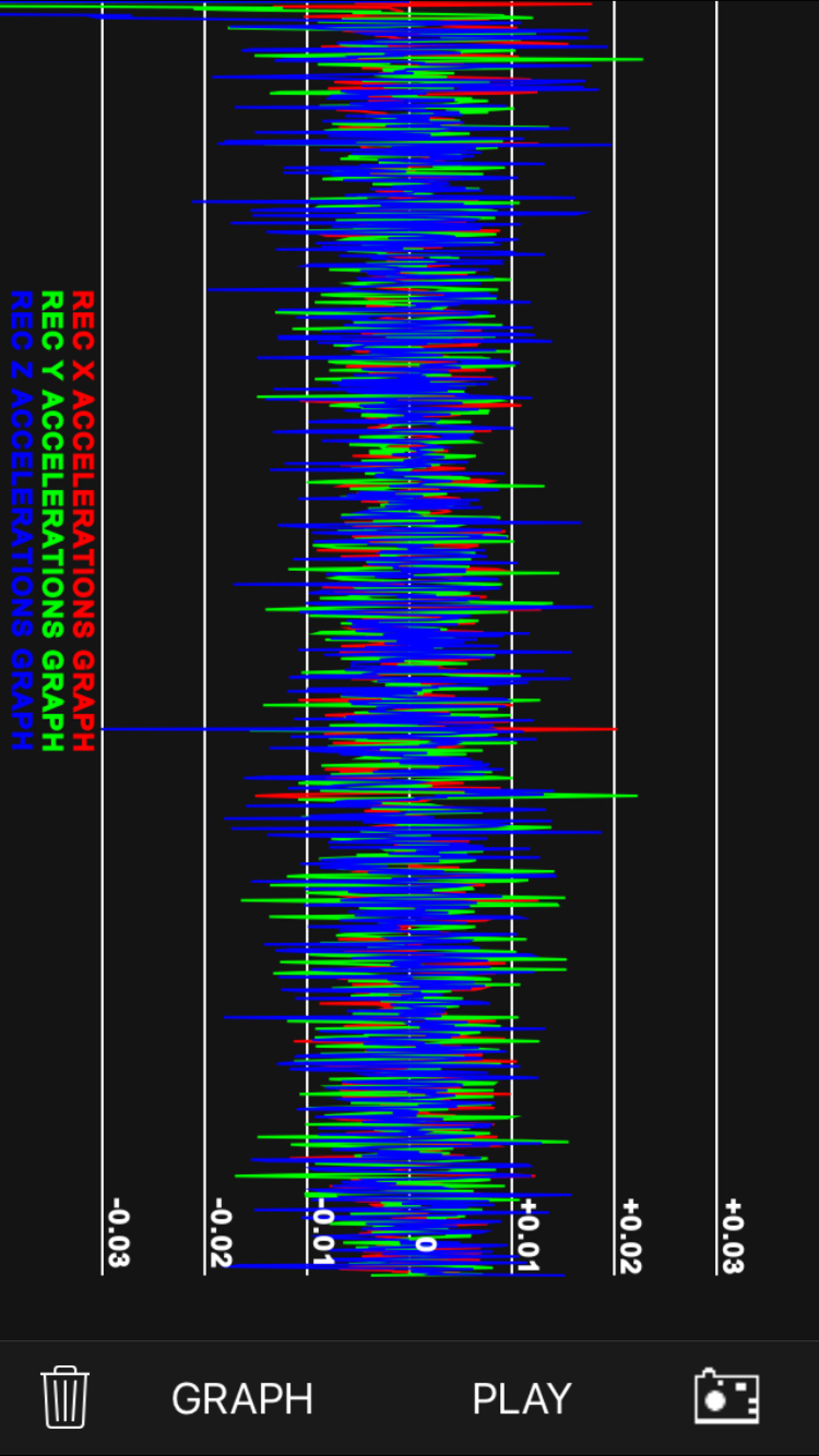The image size is (819, 1456).
Task: Tap the camera snapshot icon
Action: tap(726, 1397)
